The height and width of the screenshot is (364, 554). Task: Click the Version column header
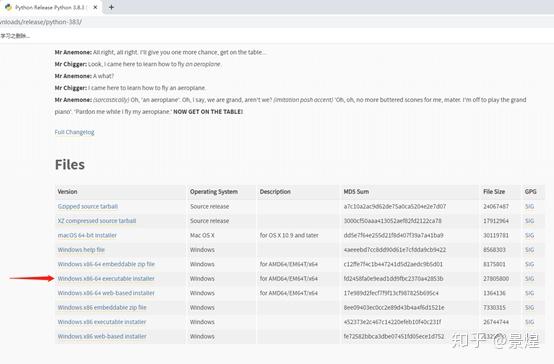(x=67, y=192)
